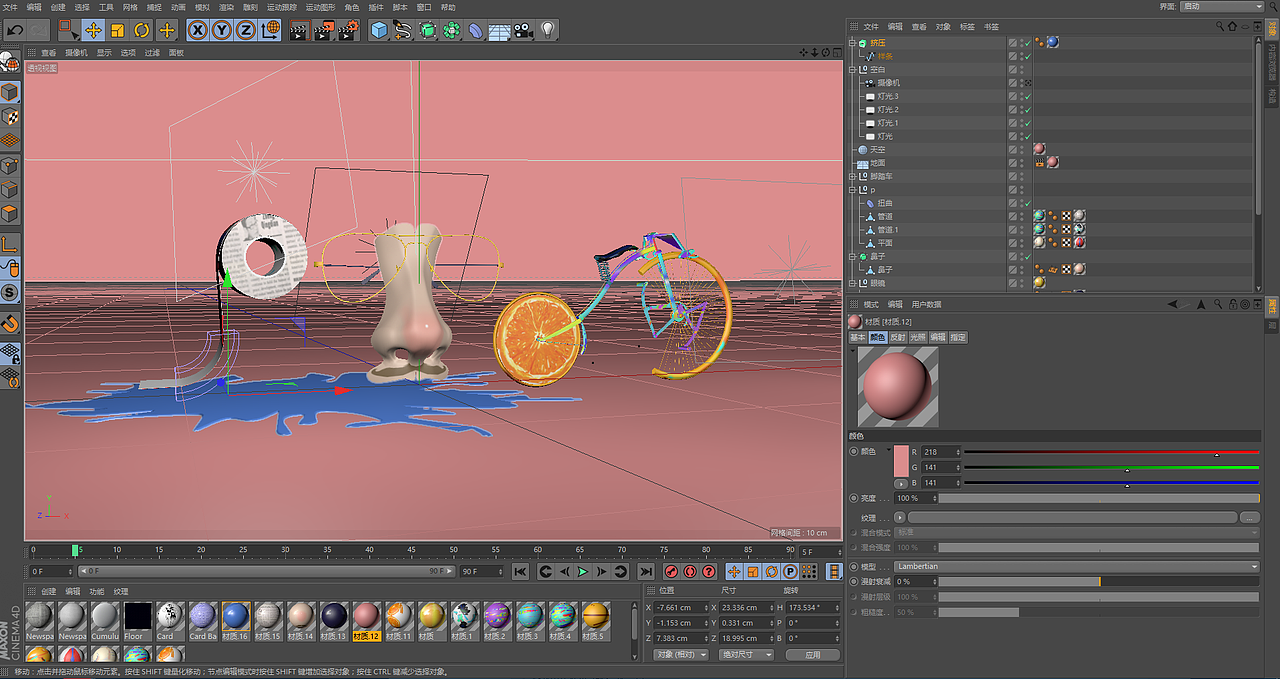Open render settings clapperboard with gear
Viewport: 1280px width, 679px height.
click(348, 30)
